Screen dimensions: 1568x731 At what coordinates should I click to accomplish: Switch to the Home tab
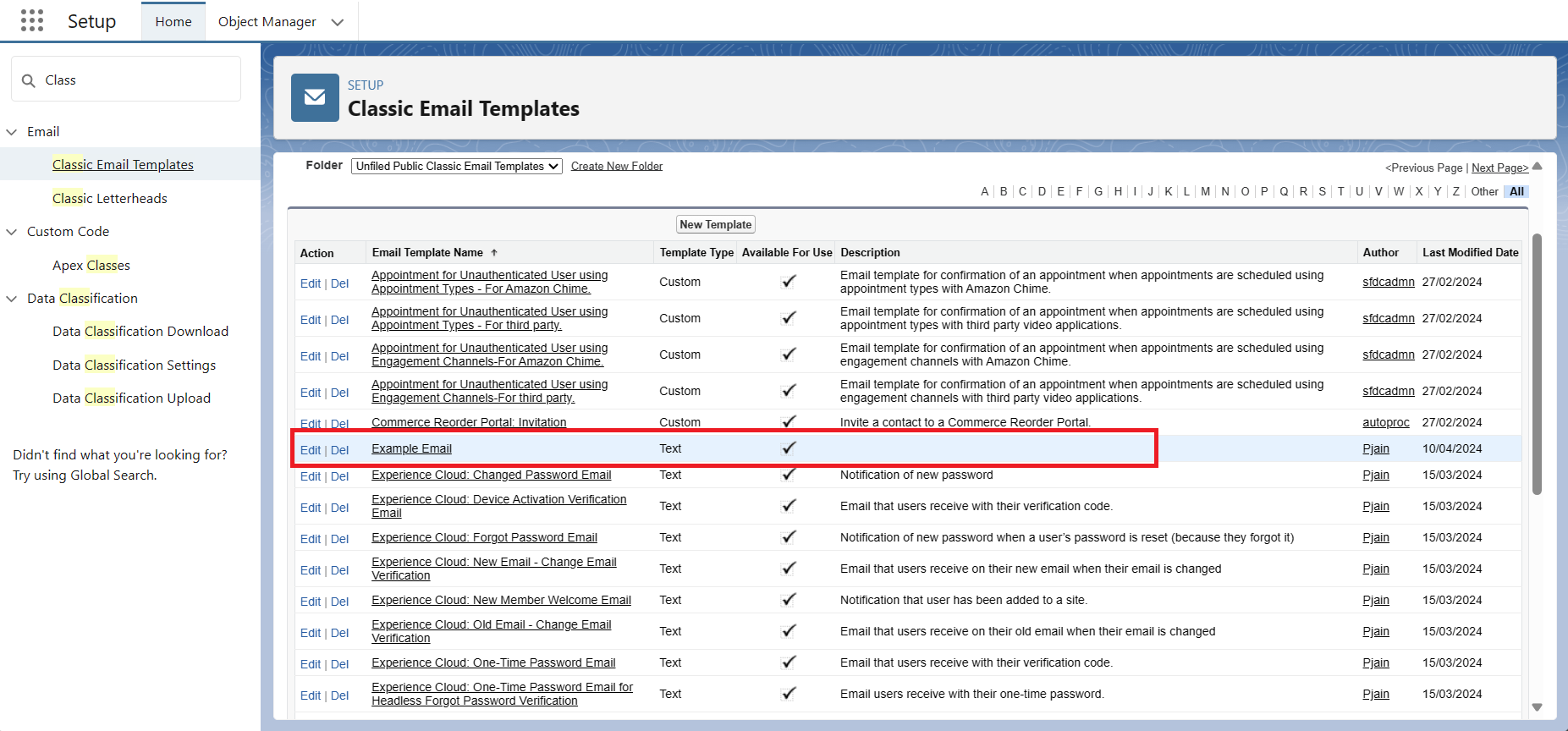173,22
